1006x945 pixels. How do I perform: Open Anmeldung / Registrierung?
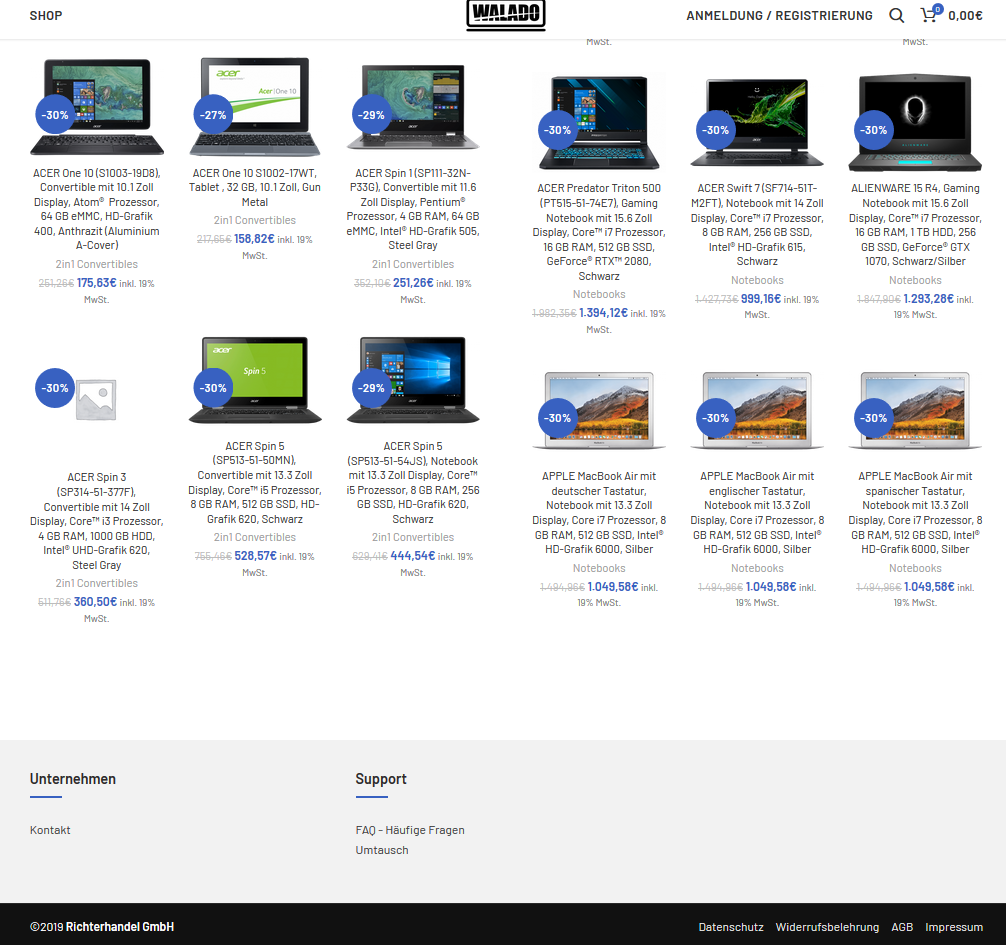(x=780, y=15)
